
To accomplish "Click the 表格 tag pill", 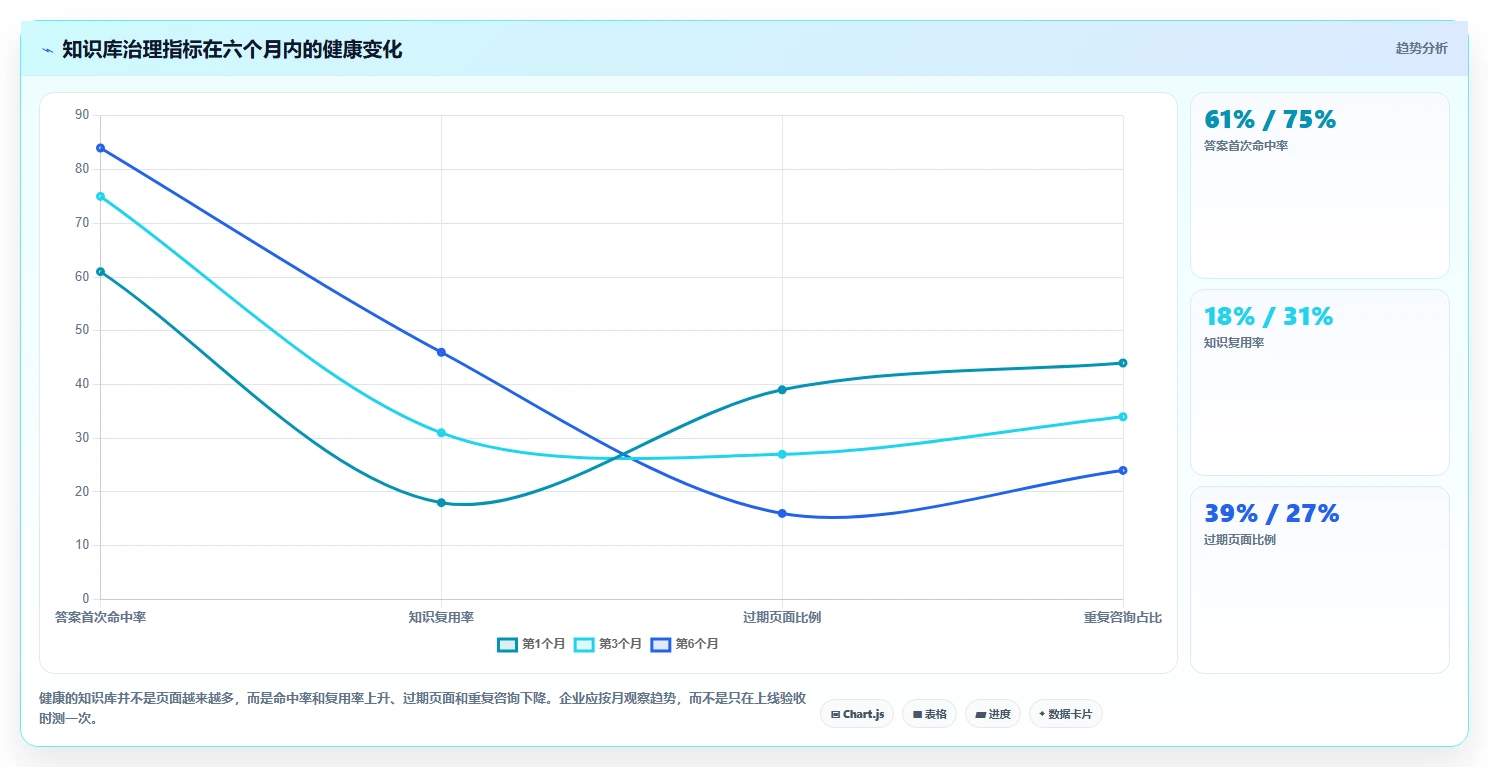I will point(929,714).
